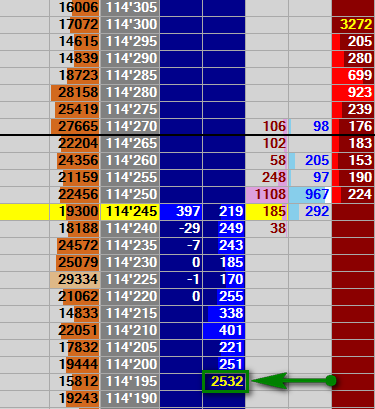Click the ask size 239 at 114'275

pos(354,109)
